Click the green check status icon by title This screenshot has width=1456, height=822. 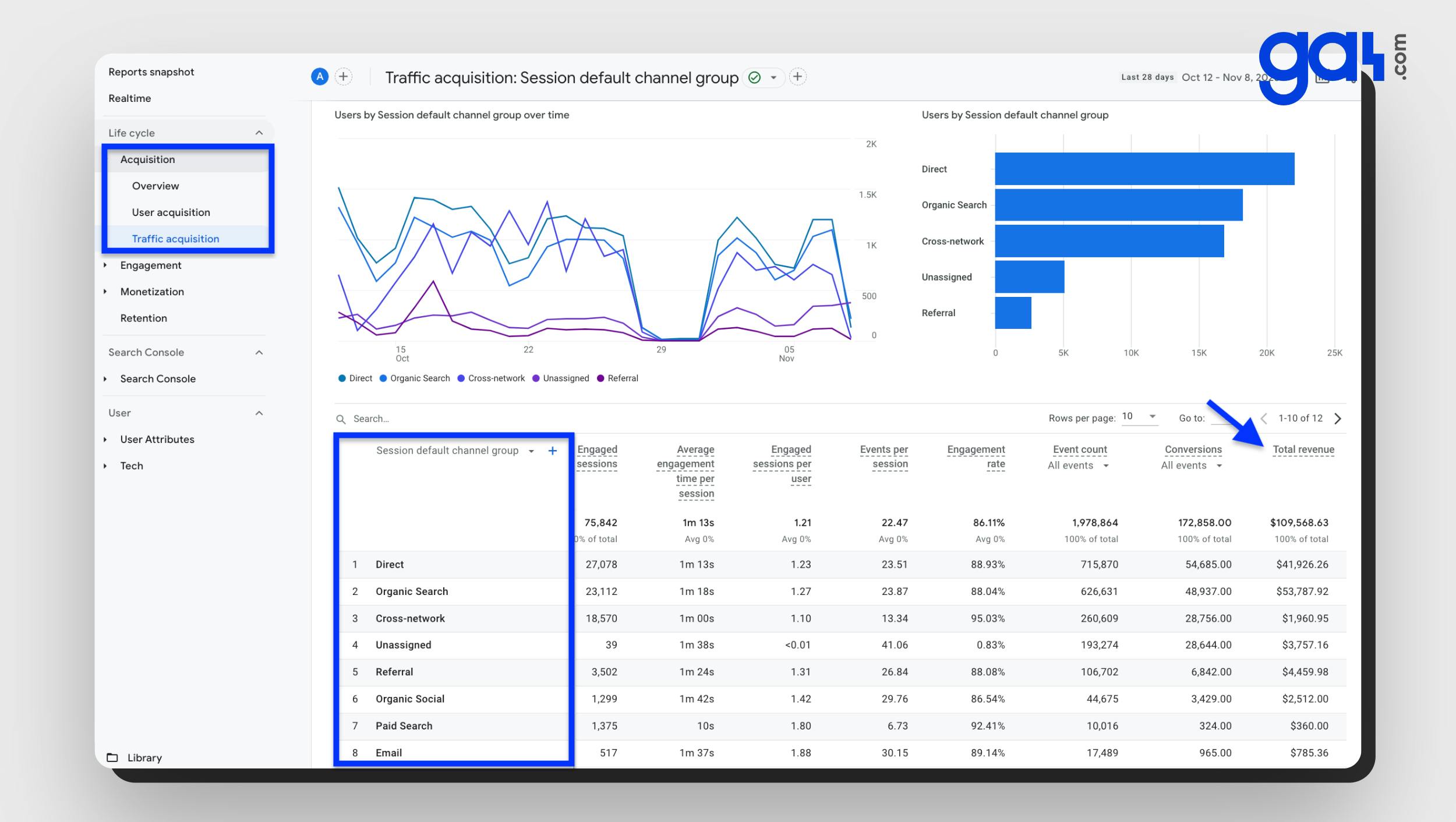pos(755,77)
